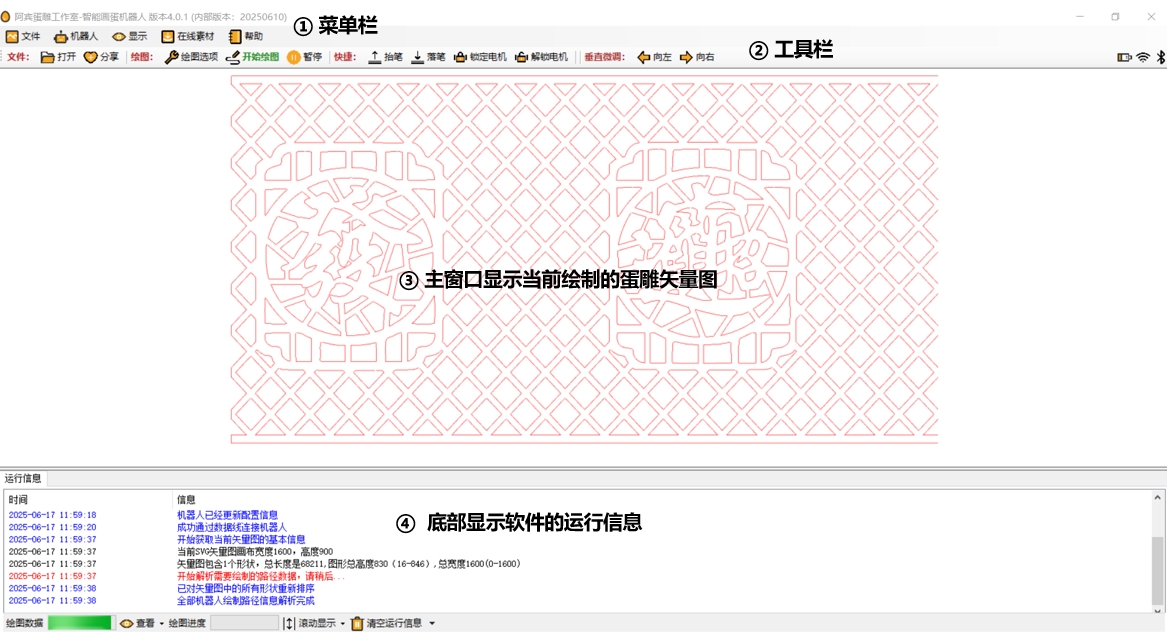Expand the 滚动显示 scroll display dropdown
Viewport: 1167px width, 635px height.
tap(343, 624)
